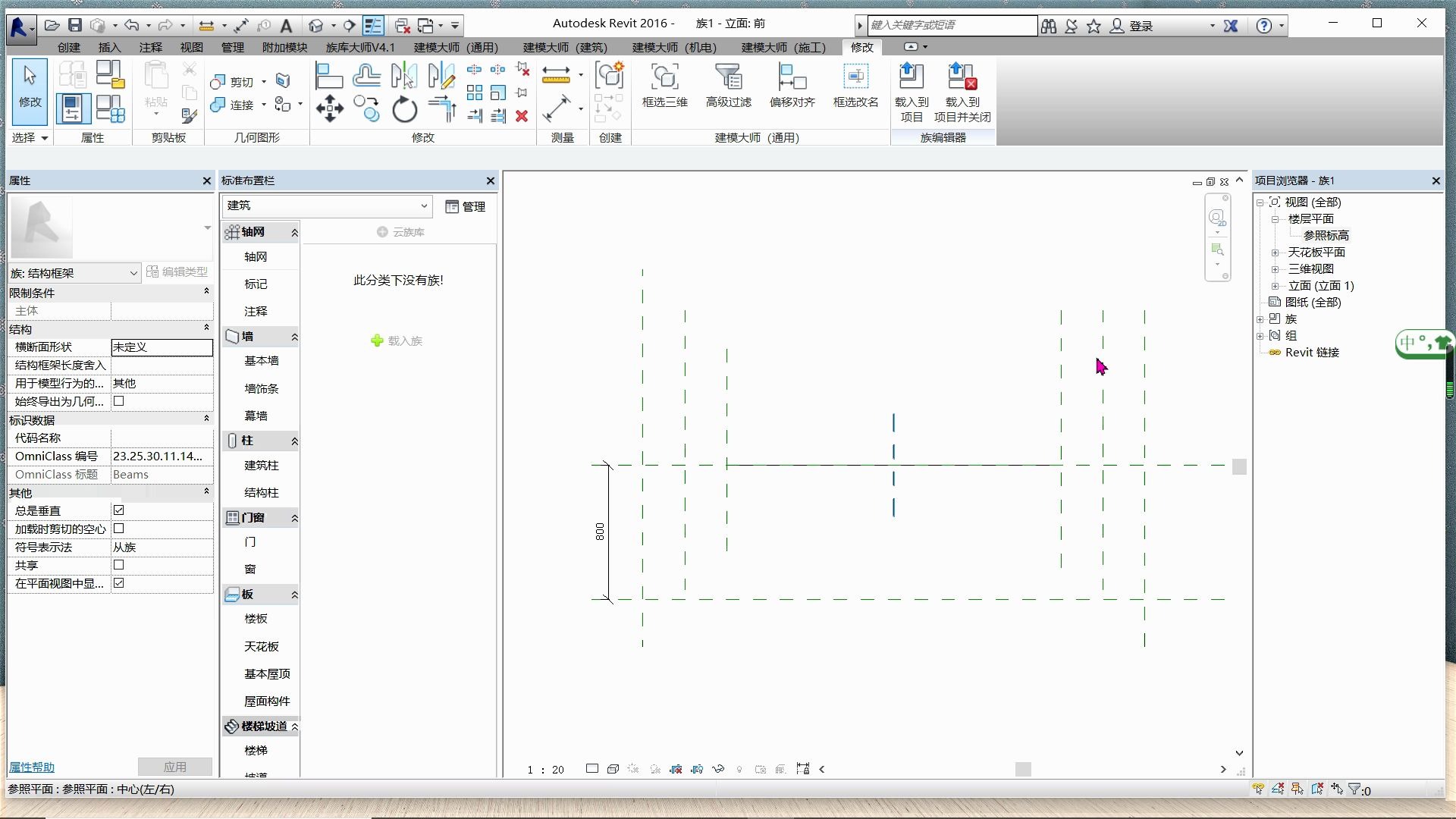Select the Rotate tool icon
This screenshot has width=1456, height=819.
[x=404, y=110]
